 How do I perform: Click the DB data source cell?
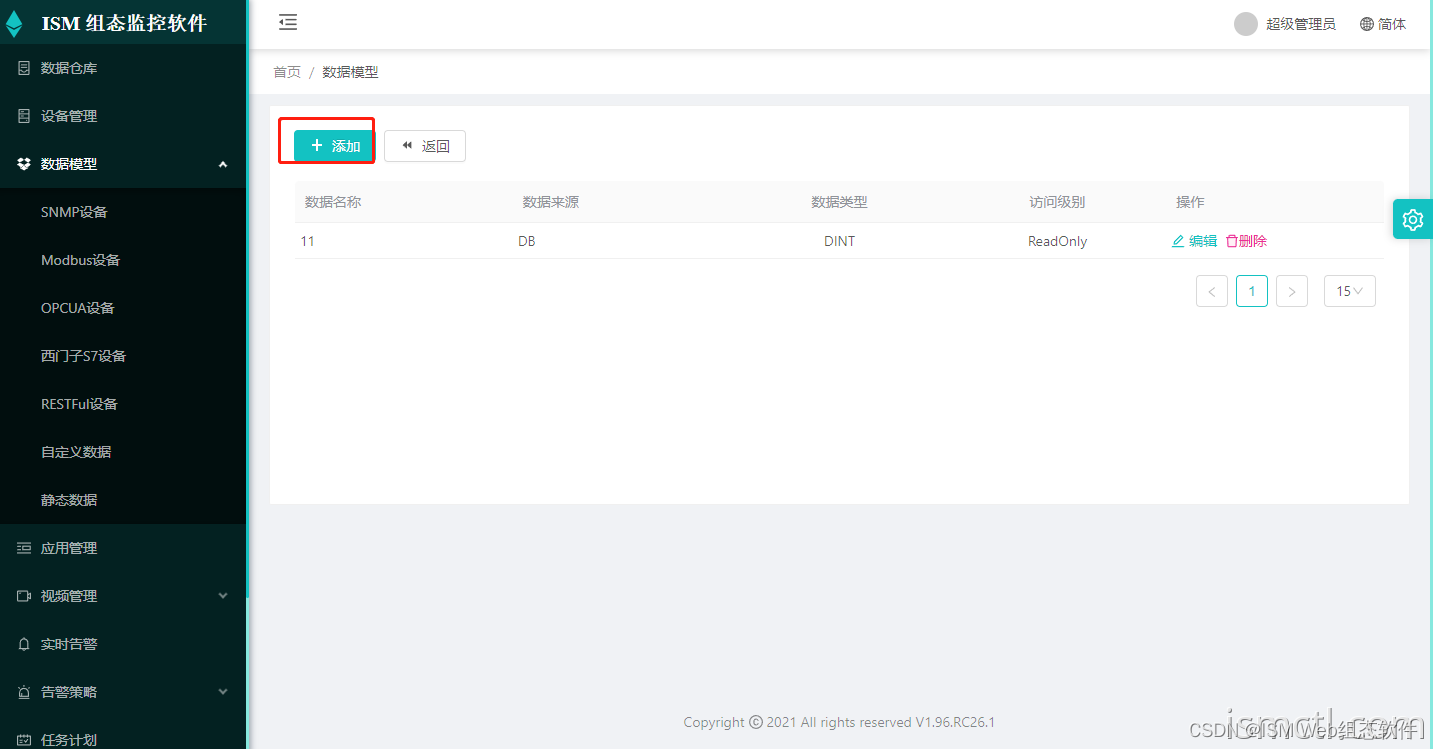[526, 241]
